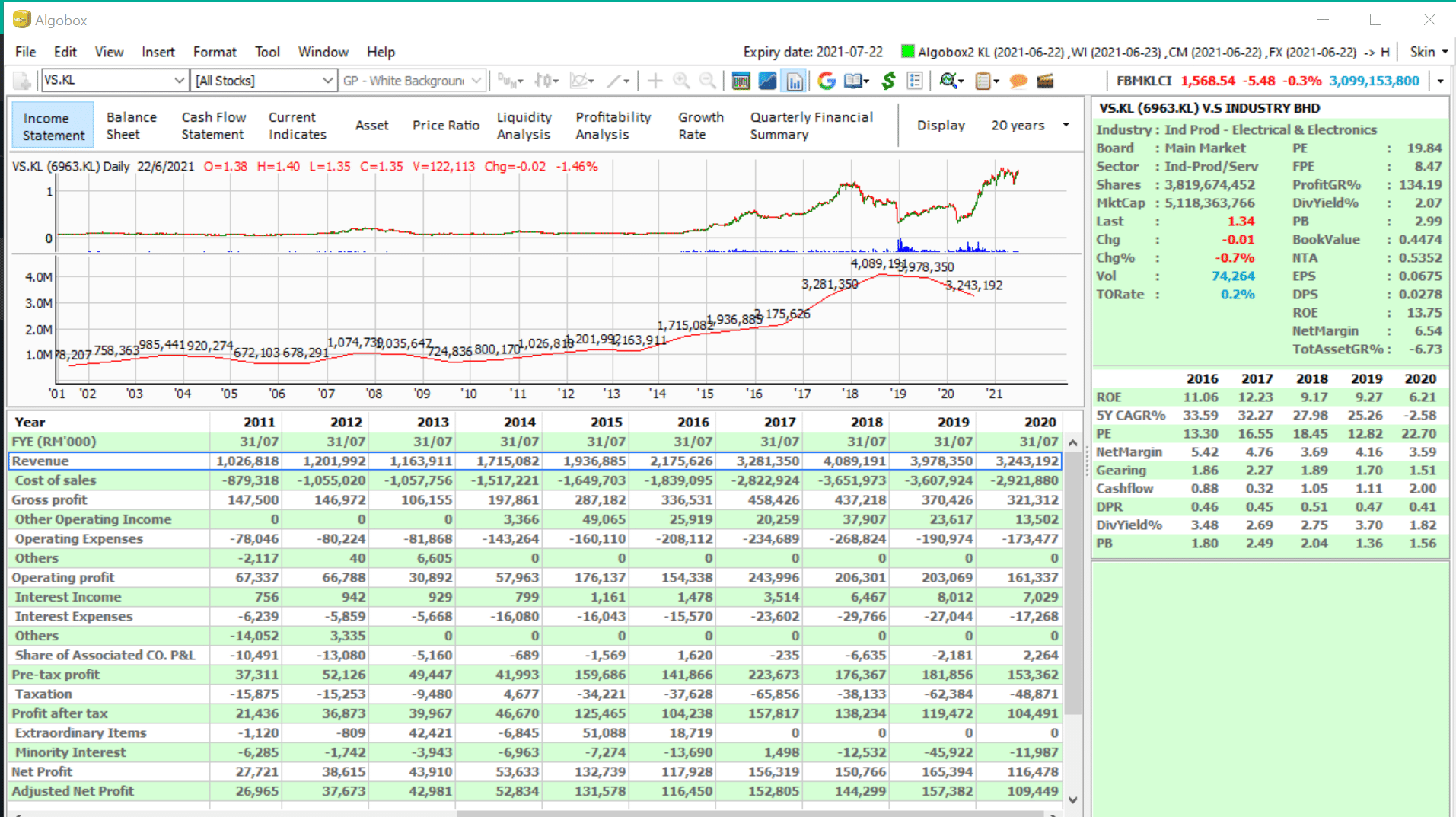
Task: Open the Window menu
Action: point(323,52)
